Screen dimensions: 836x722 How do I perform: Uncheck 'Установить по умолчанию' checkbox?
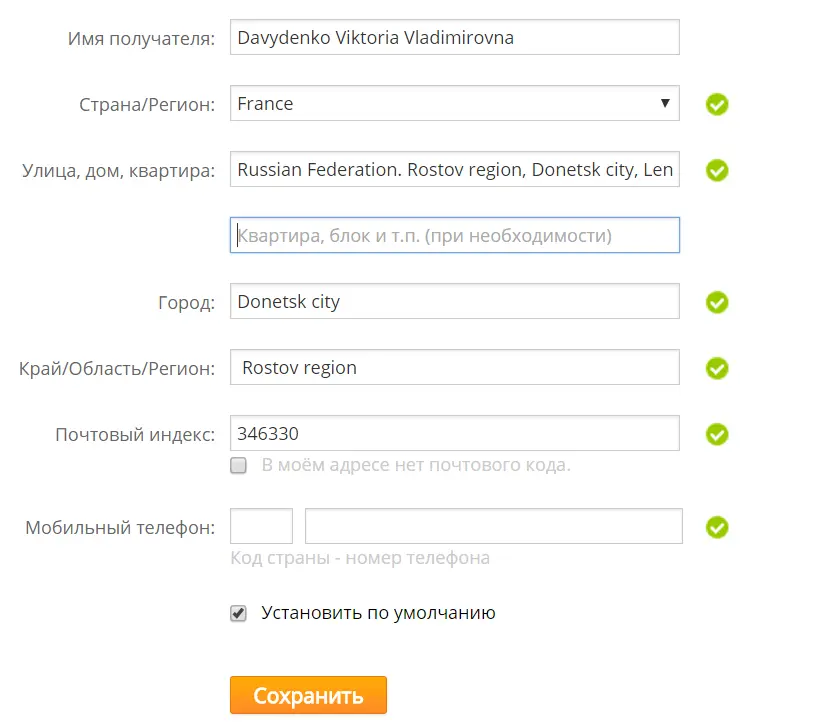click(238, 613)
